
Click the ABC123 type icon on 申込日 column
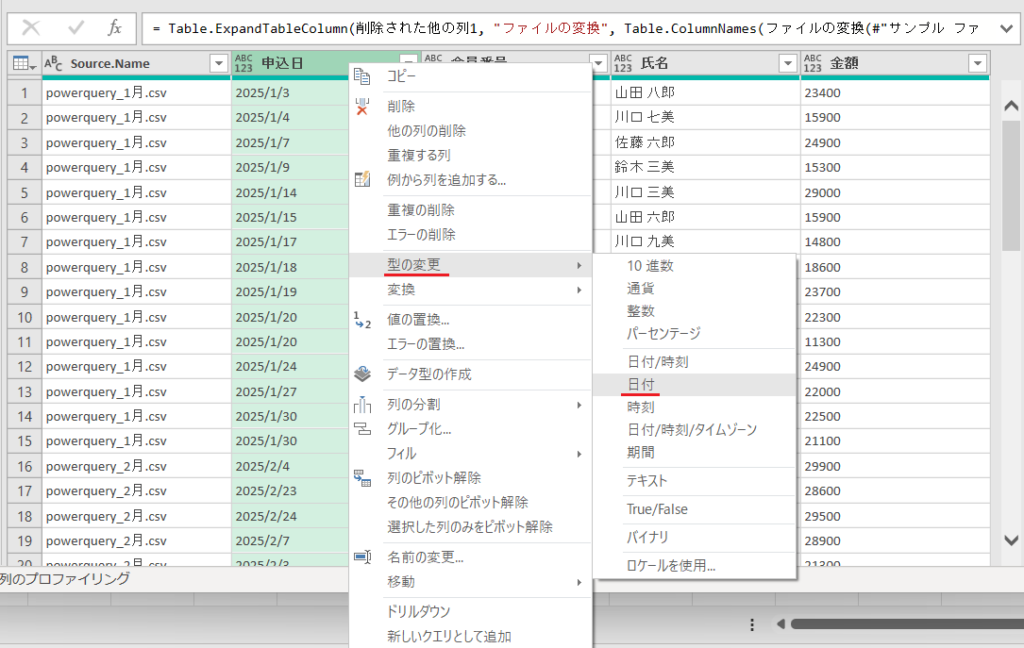click(242, 62)
